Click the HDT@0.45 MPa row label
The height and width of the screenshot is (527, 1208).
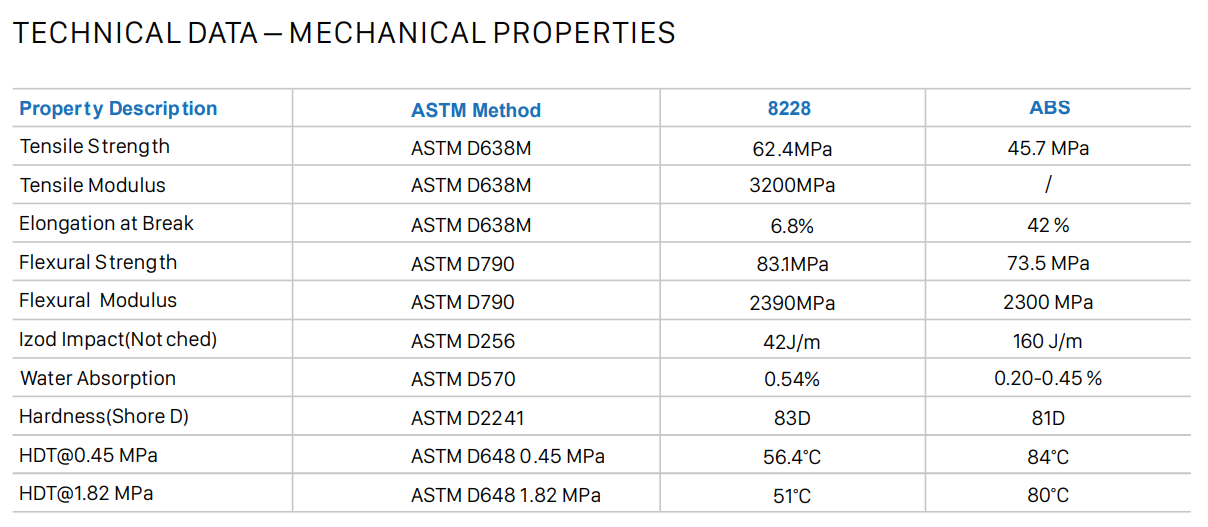pos(88,456)
